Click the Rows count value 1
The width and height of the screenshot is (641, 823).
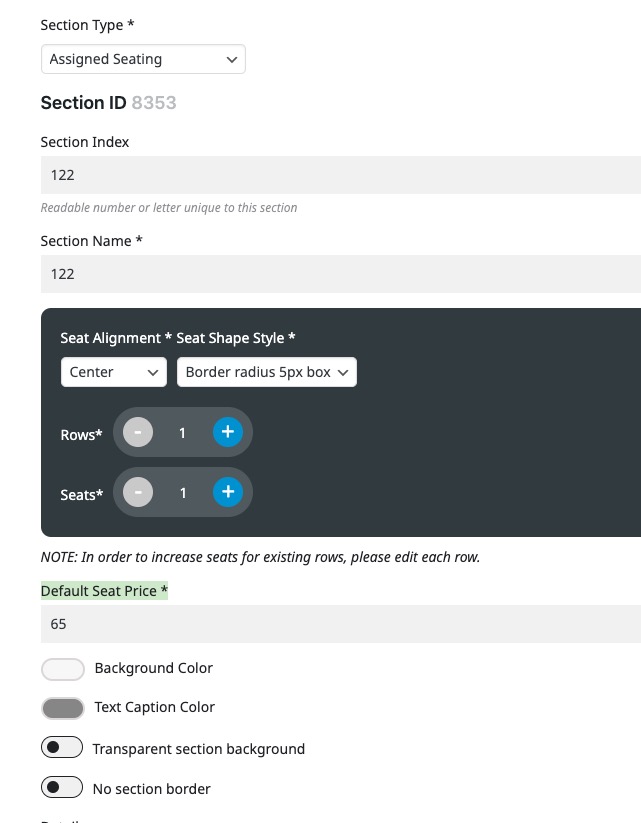point(182,433)
